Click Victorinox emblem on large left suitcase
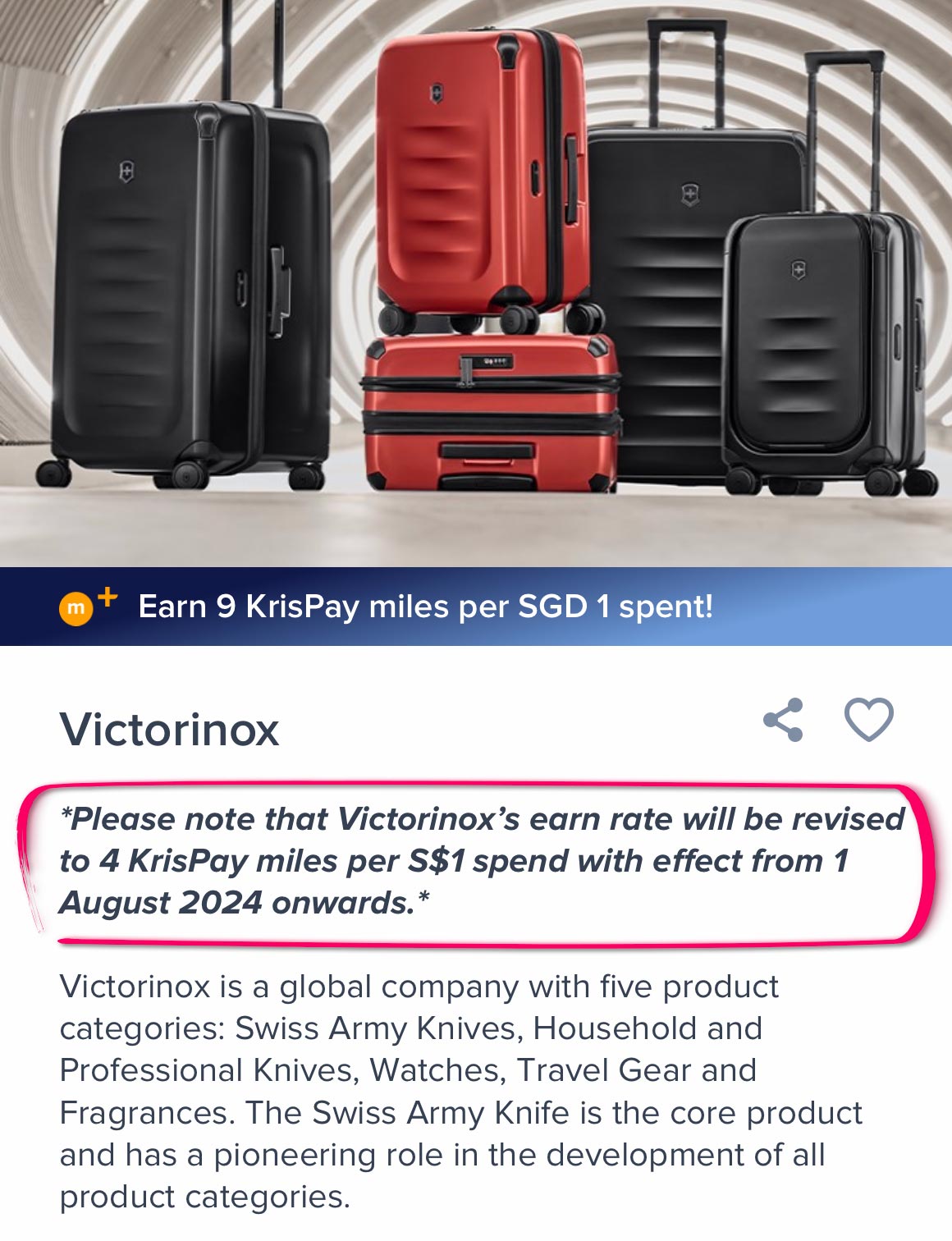952x1241 pixels. point(126,172)
